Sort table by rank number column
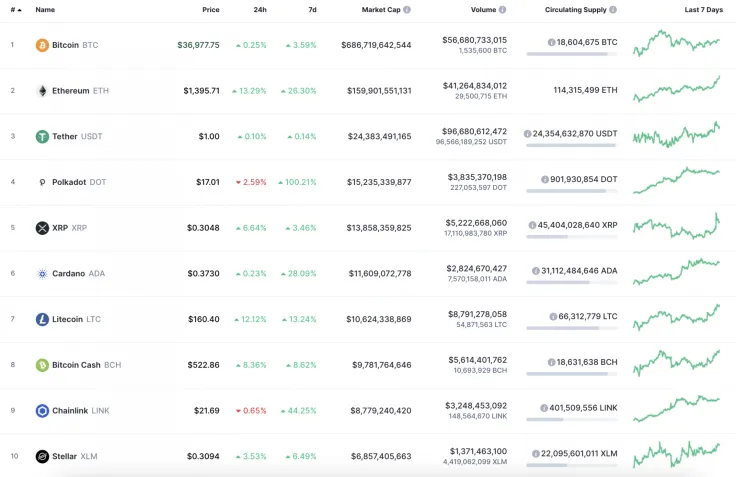The width and height of the screenshot is (736, 477). 16,9
